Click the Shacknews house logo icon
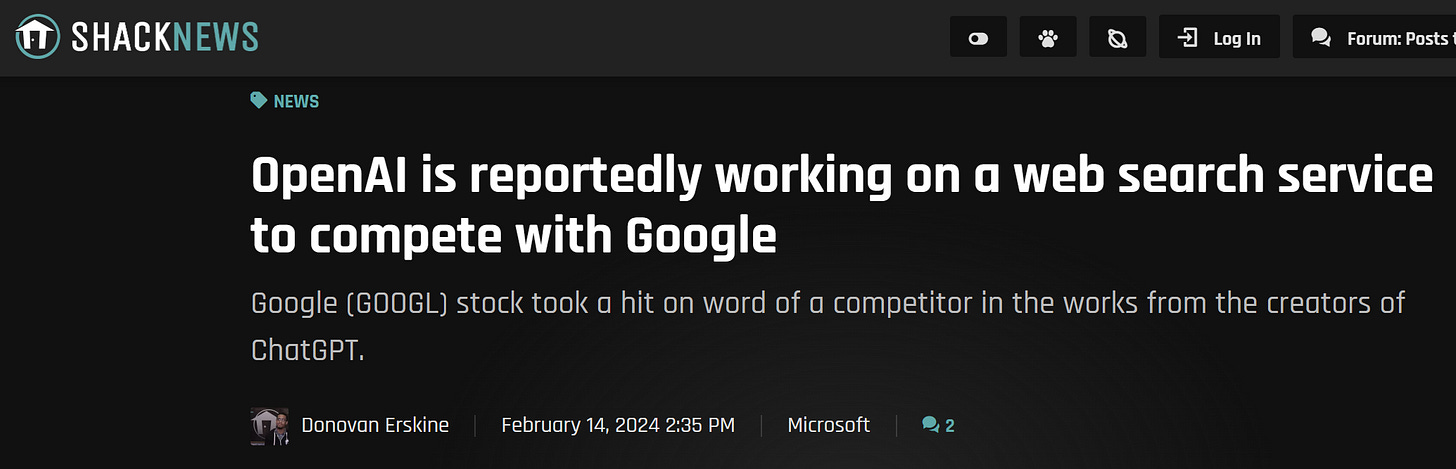Screen dimensions: 1456x469 click(x=36, y=37)
